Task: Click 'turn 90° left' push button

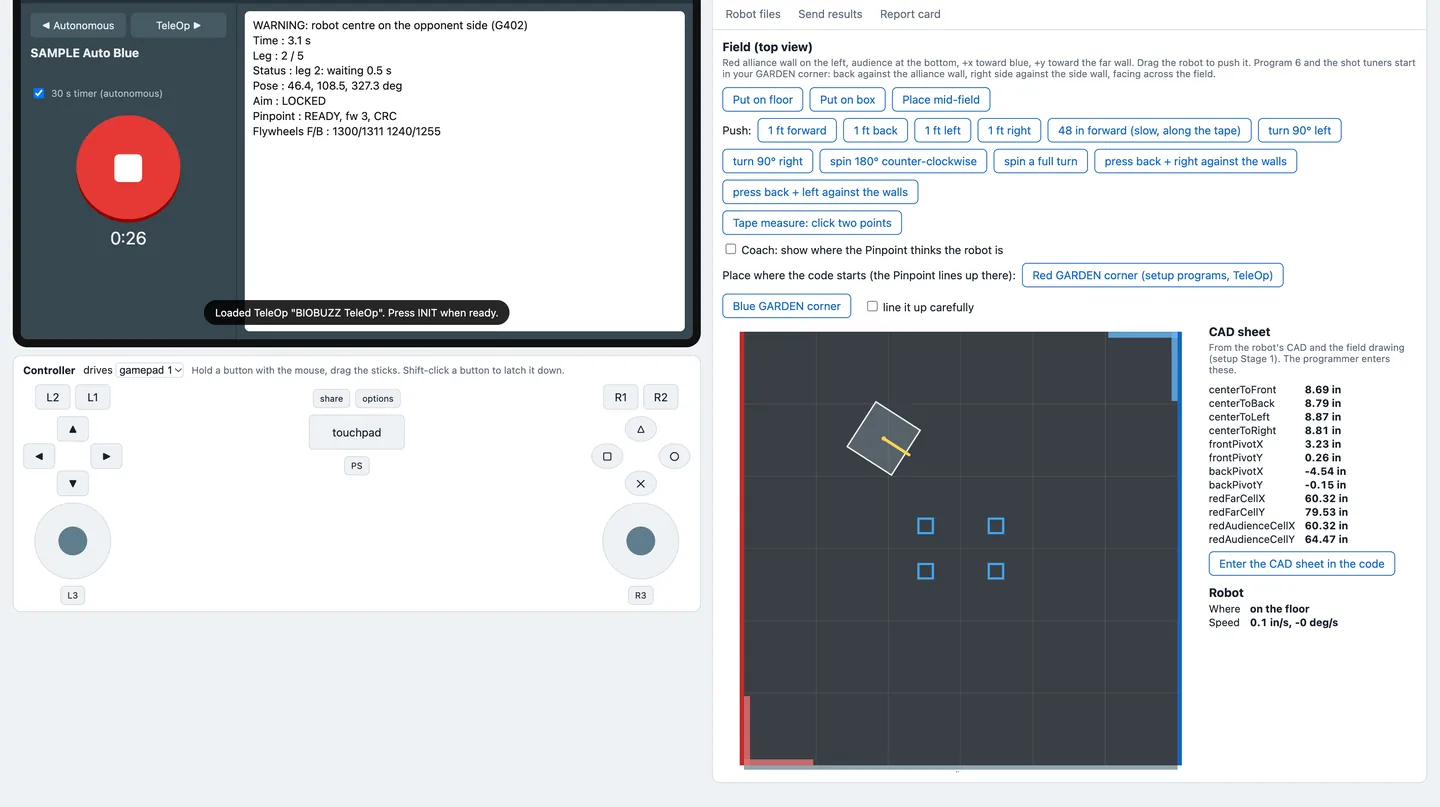Action: [x=1300, y=130]
